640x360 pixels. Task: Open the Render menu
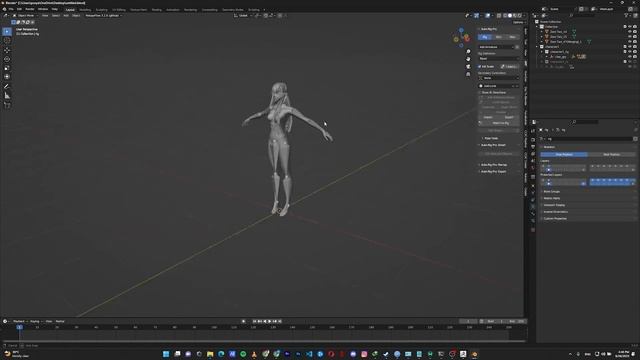click(30, 9)
